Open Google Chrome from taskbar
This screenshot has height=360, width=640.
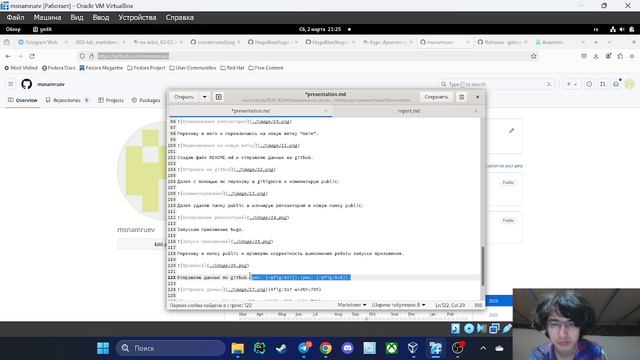326,348
